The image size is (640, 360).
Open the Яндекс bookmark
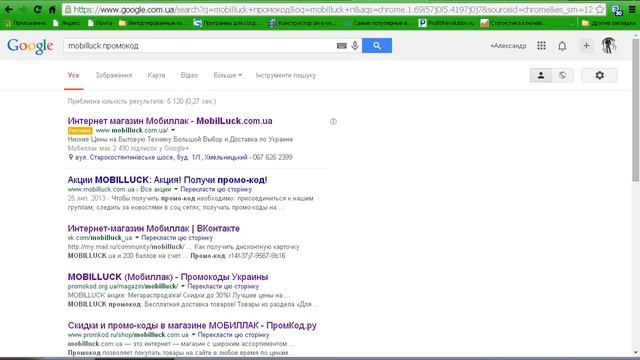click(67, 23)
